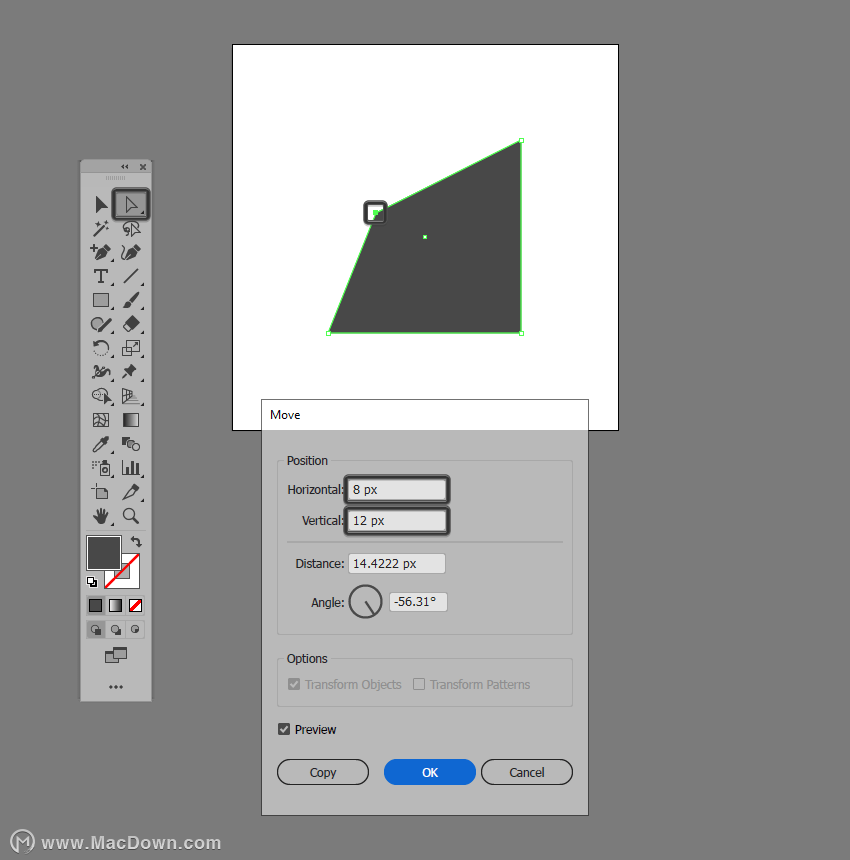Viewport: 850px width, 860px height.
Task: Select the Warp tool
Action: pyautogui.click(x=101, y=372)
